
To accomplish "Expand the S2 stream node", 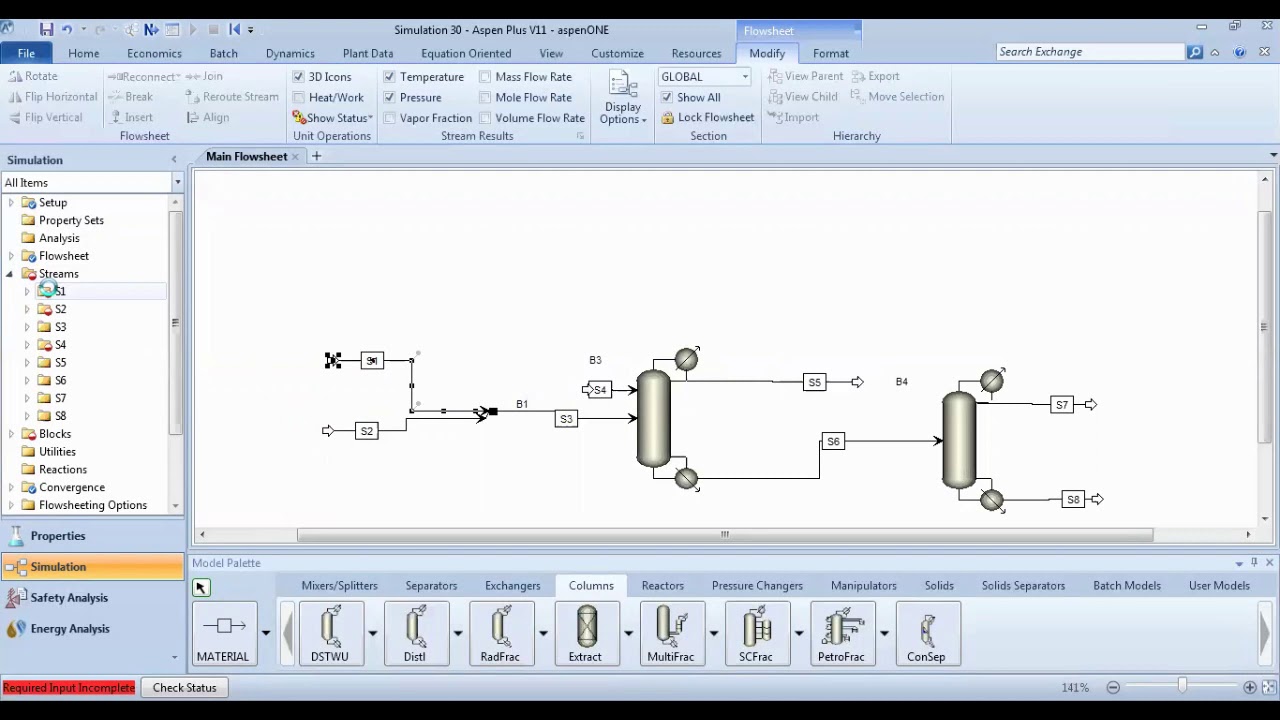I will point(27,310).
